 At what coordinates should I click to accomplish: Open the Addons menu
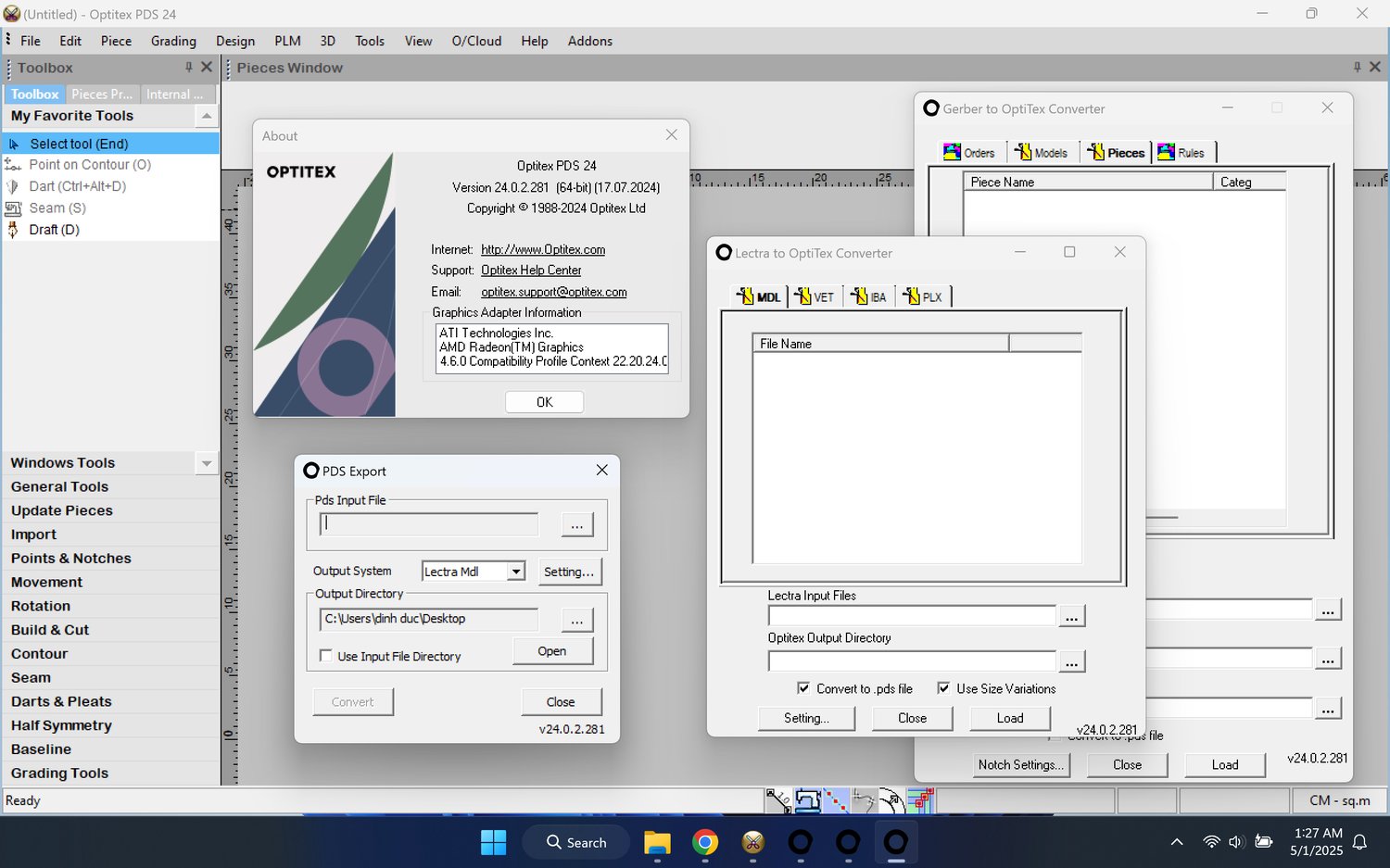point(590,41)
